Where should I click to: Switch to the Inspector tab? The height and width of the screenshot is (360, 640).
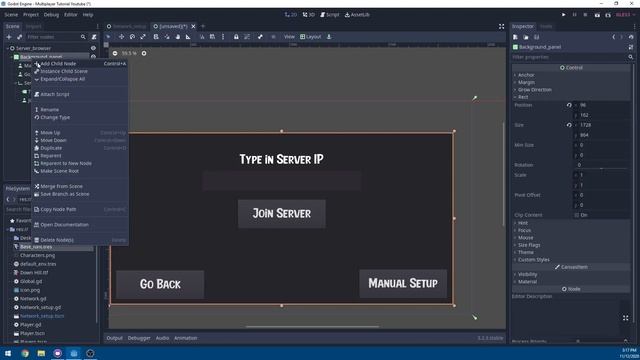tap(523, 26)
